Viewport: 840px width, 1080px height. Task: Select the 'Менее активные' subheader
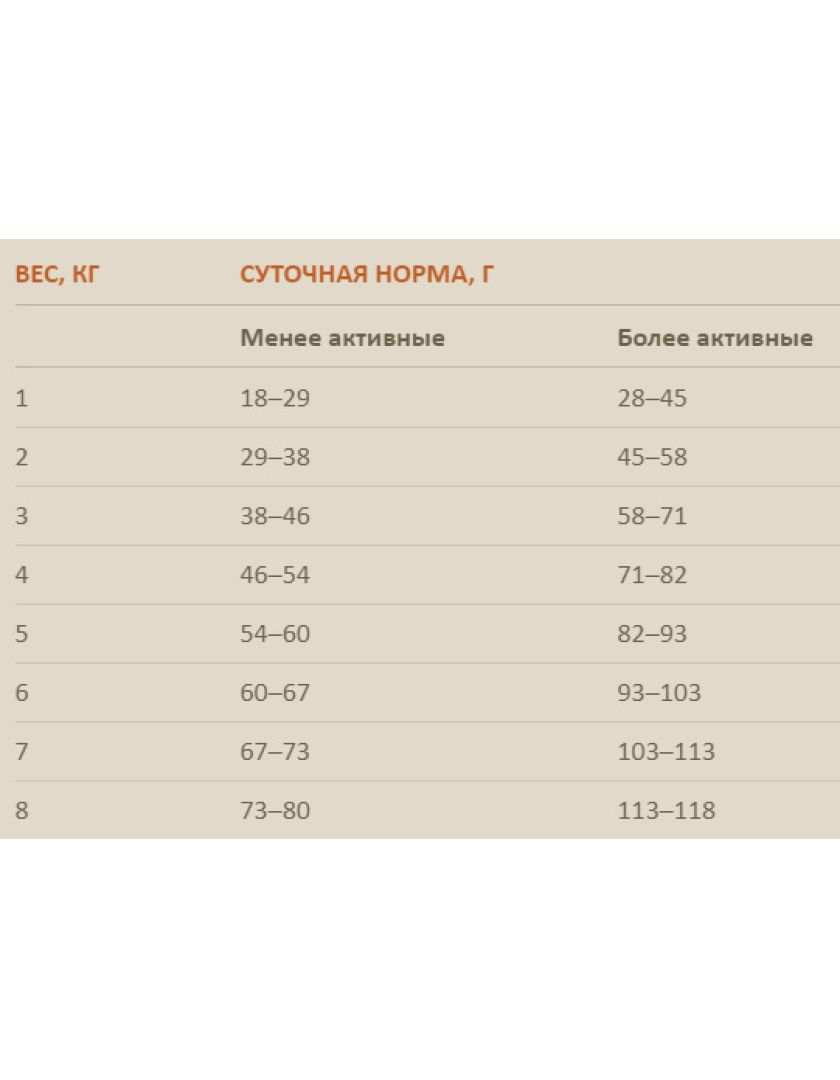click(x=342, y=338)
